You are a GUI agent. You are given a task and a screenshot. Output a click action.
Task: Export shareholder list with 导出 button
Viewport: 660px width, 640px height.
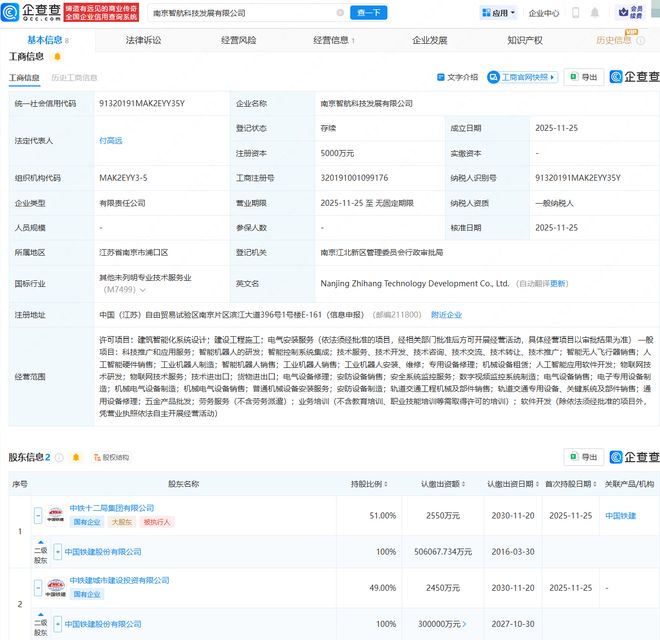[584, 457]
